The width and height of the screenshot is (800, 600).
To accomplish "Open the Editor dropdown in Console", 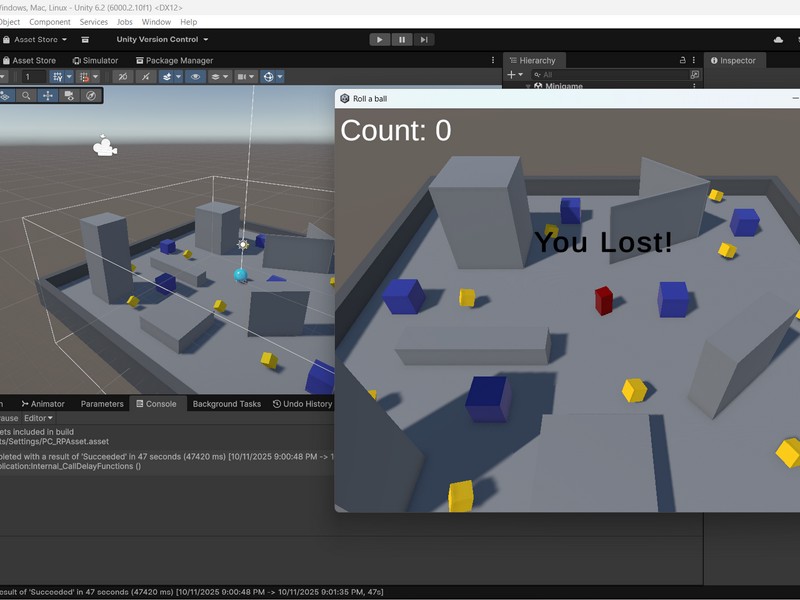I will 39,418.
